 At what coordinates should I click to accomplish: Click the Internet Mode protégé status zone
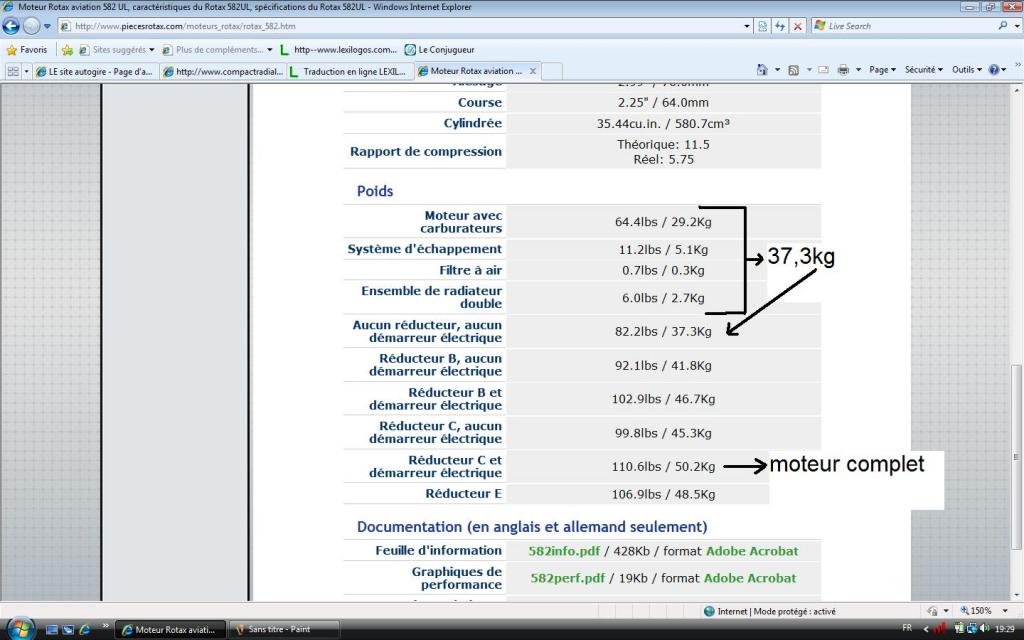point(769,611)
